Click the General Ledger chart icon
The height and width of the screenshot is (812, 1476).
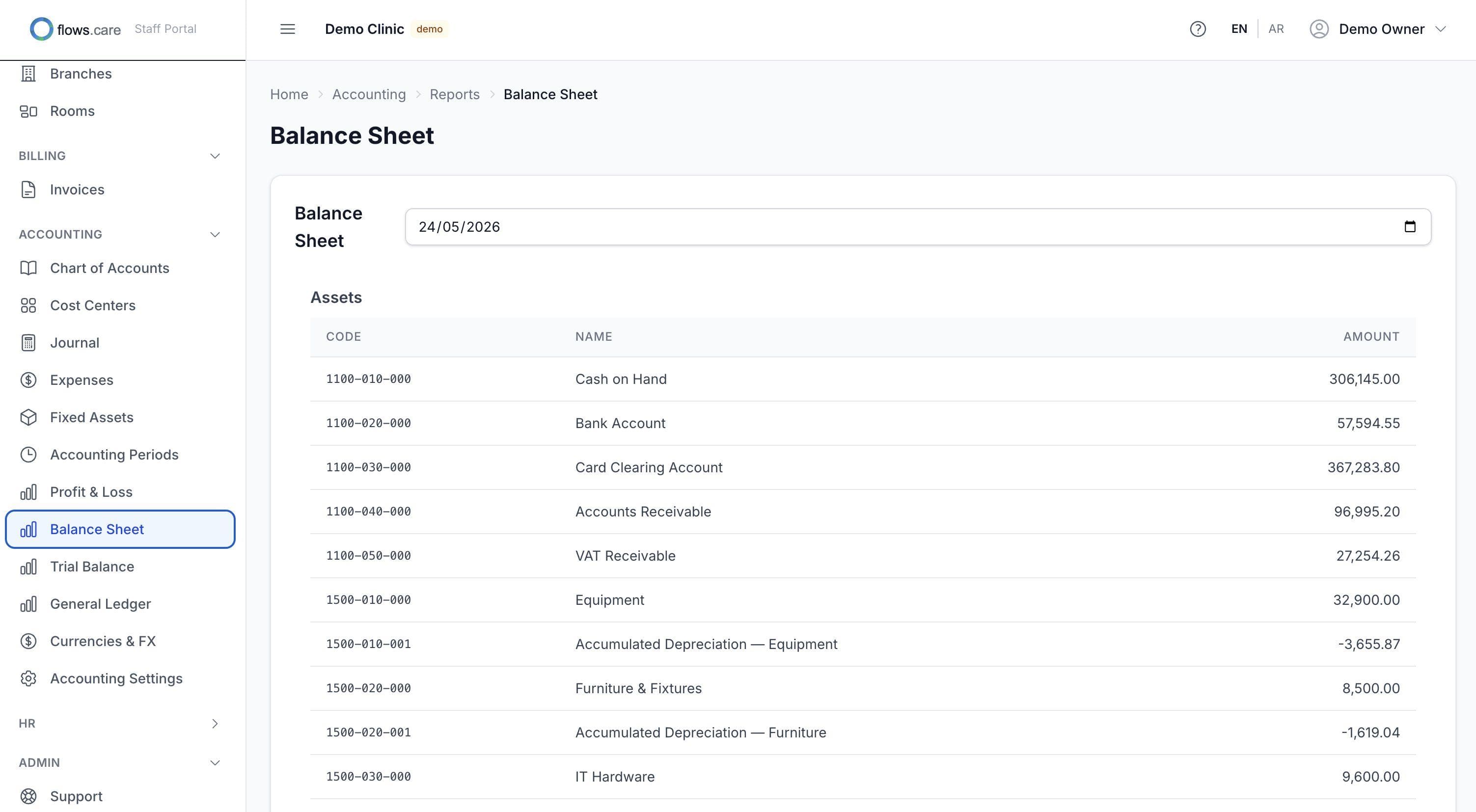coord(28,603)
